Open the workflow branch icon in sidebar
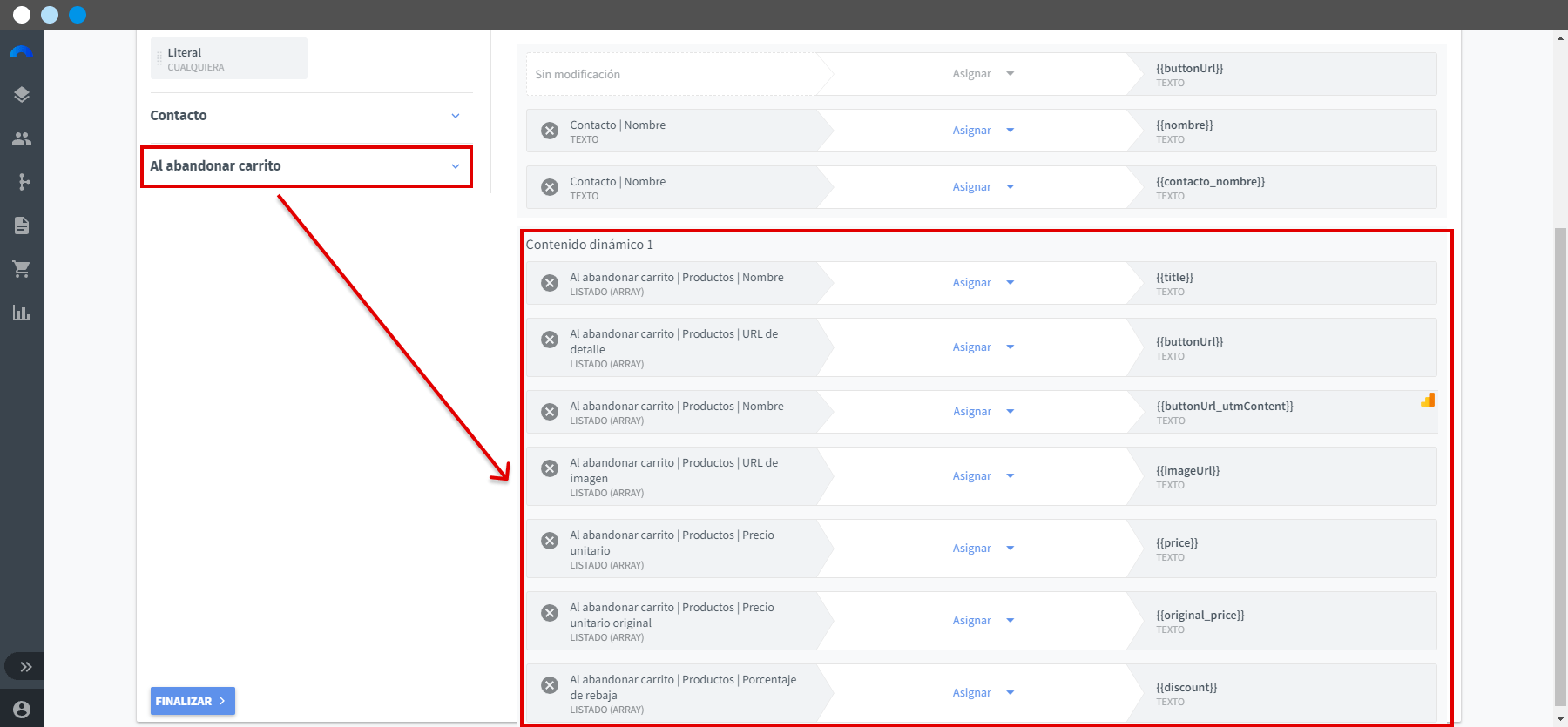Viewport: 1568px width, 727px height. pos(22,182)
